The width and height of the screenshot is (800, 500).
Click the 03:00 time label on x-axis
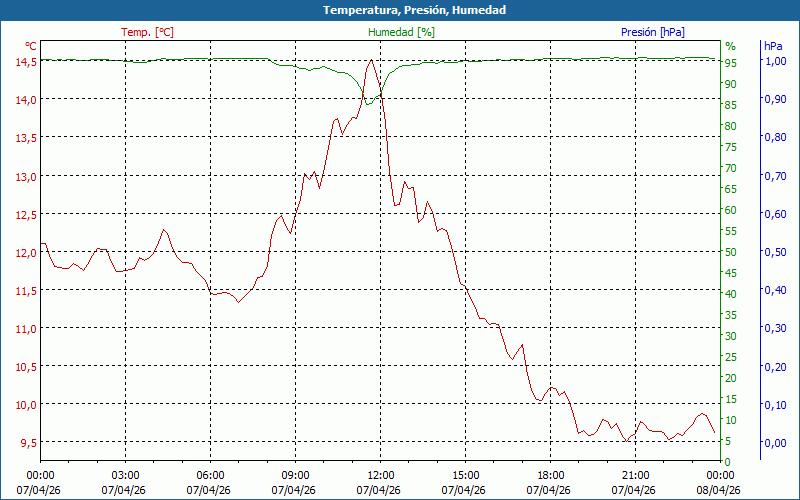pyautogui.click(x=125, y=475)
